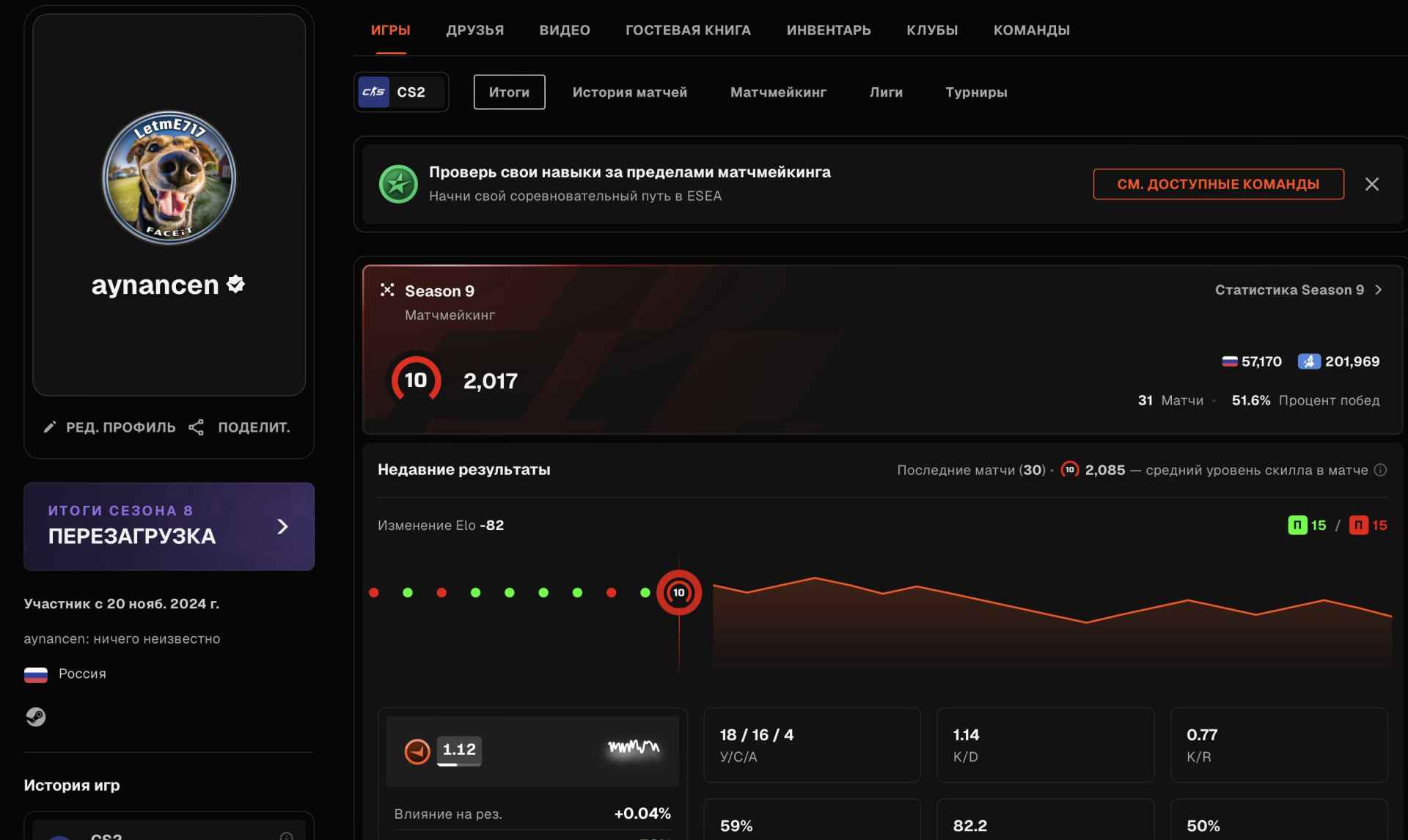Click the green П wins badge
Screen dimensions: 1408x840
[x=1297, y=526]
